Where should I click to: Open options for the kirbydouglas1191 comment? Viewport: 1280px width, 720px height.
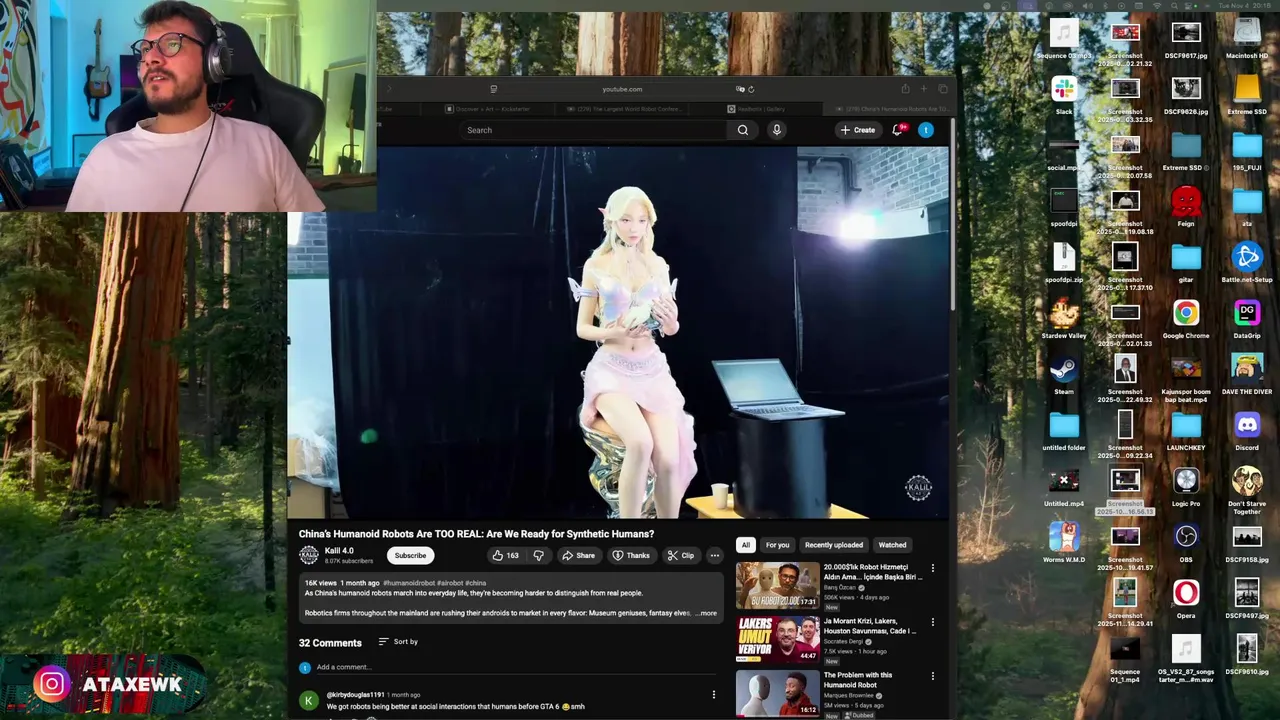(713, 694)
